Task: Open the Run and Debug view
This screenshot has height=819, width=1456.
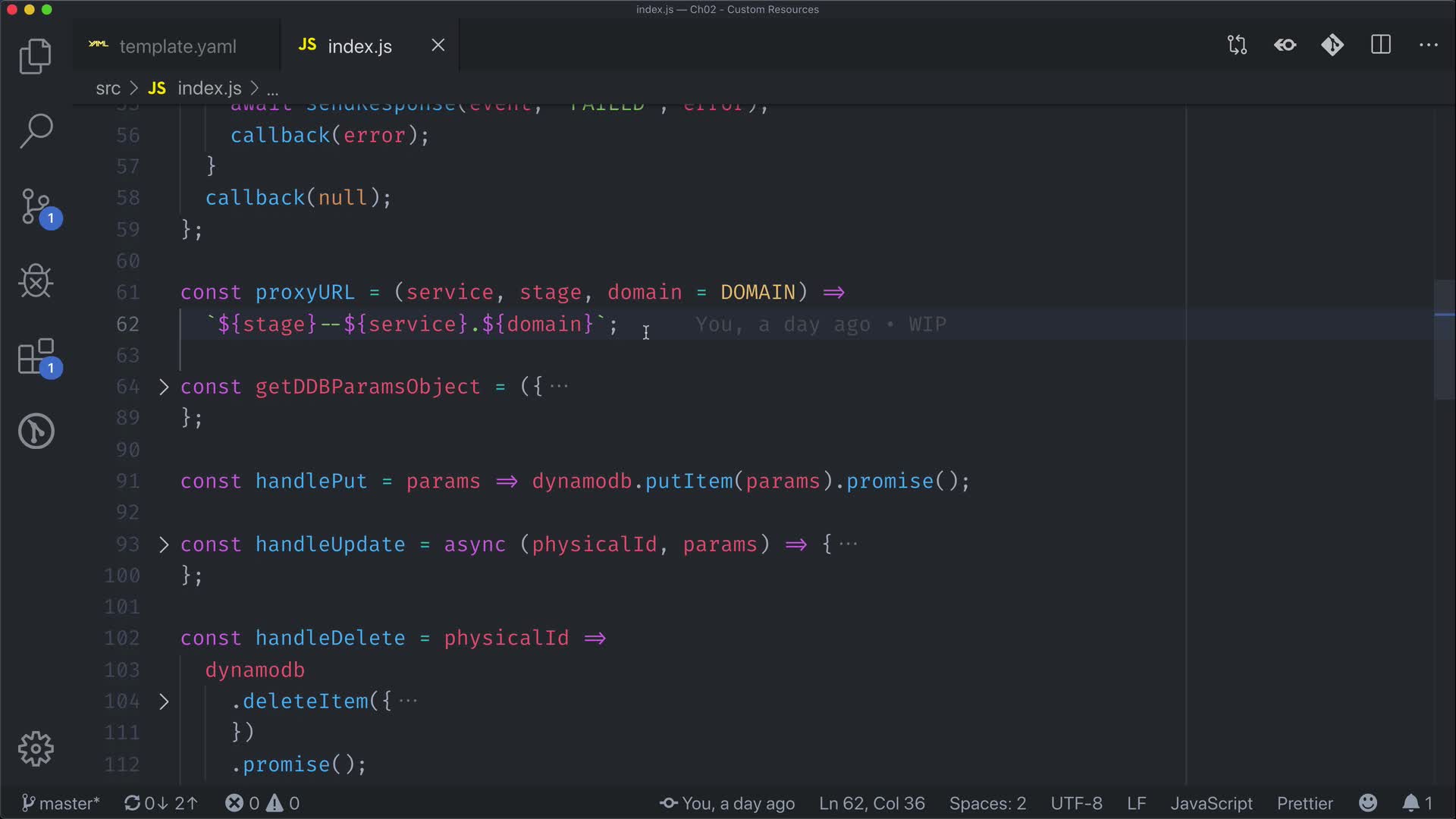Action: (35, 281)
